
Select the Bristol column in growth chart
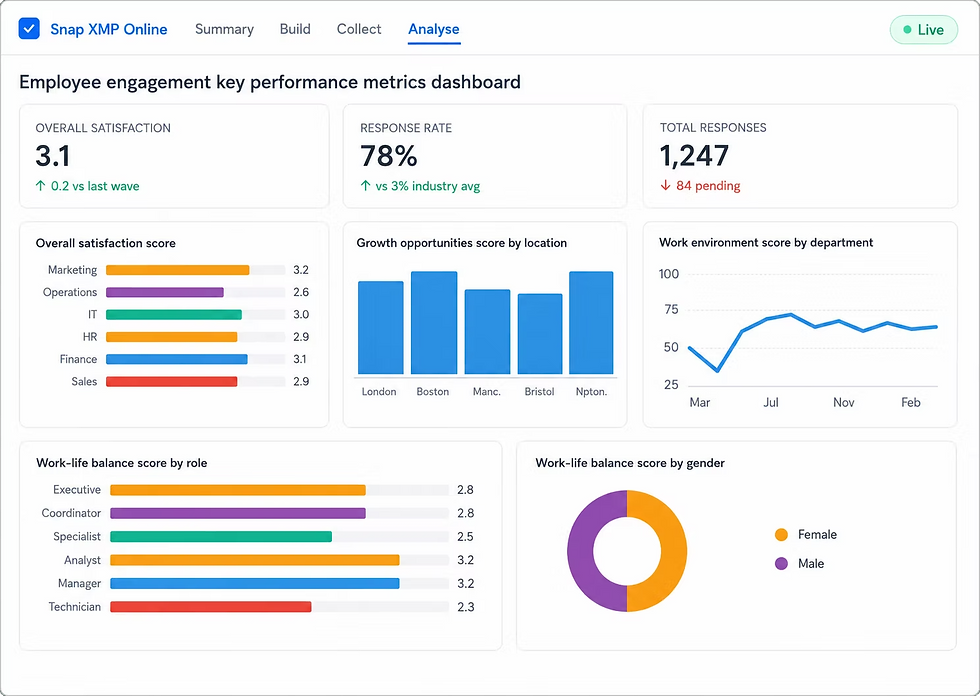[x=540, y=334]
